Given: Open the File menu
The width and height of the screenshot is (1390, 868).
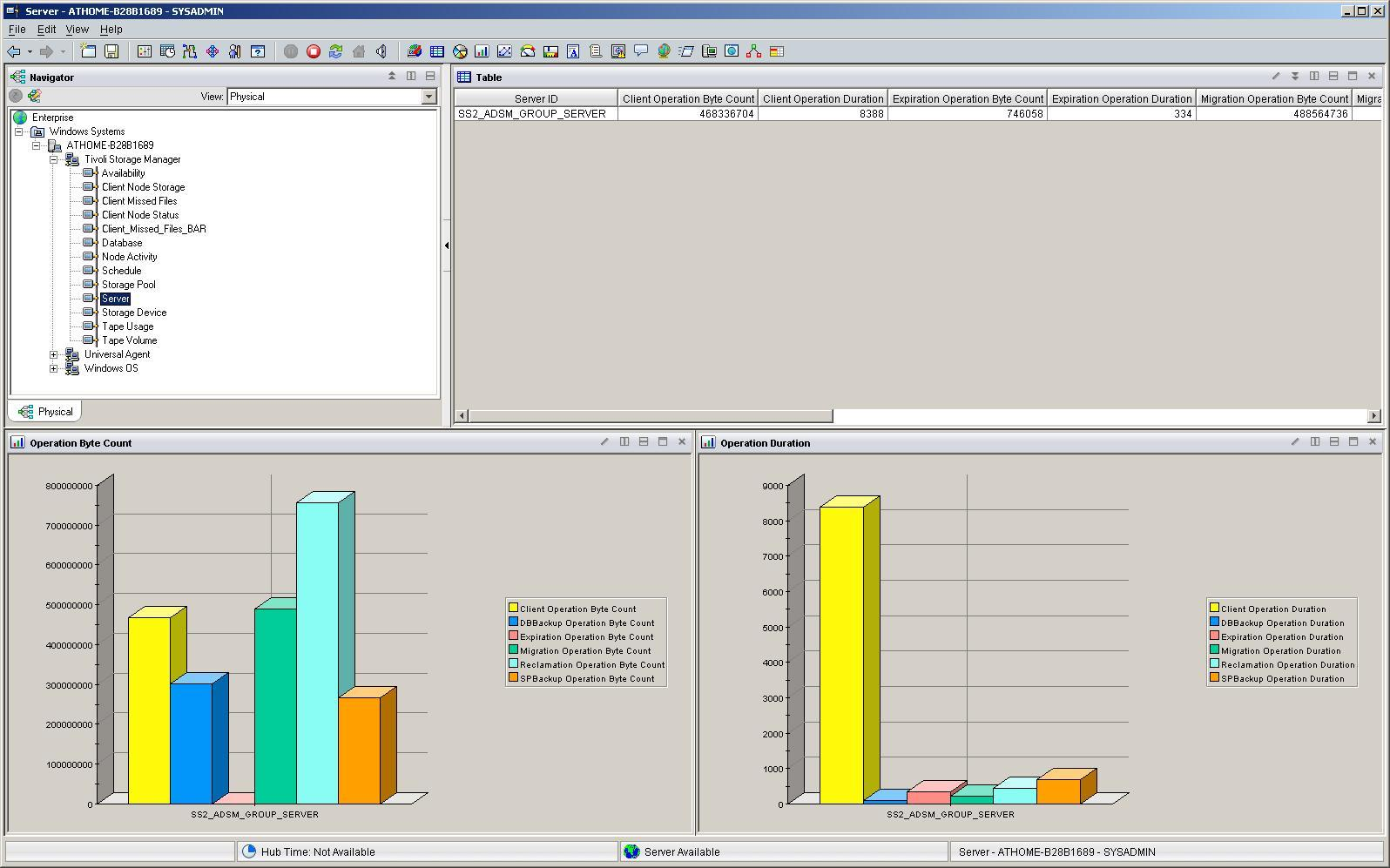Looking at the screenshot, I should [x=17, y=30].
